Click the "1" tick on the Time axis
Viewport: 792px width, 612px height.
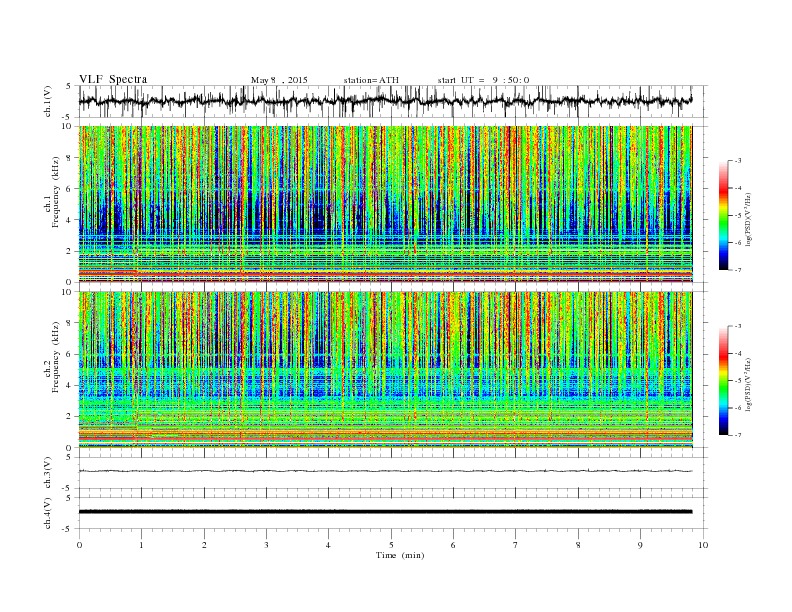click(x=141, y=545)
